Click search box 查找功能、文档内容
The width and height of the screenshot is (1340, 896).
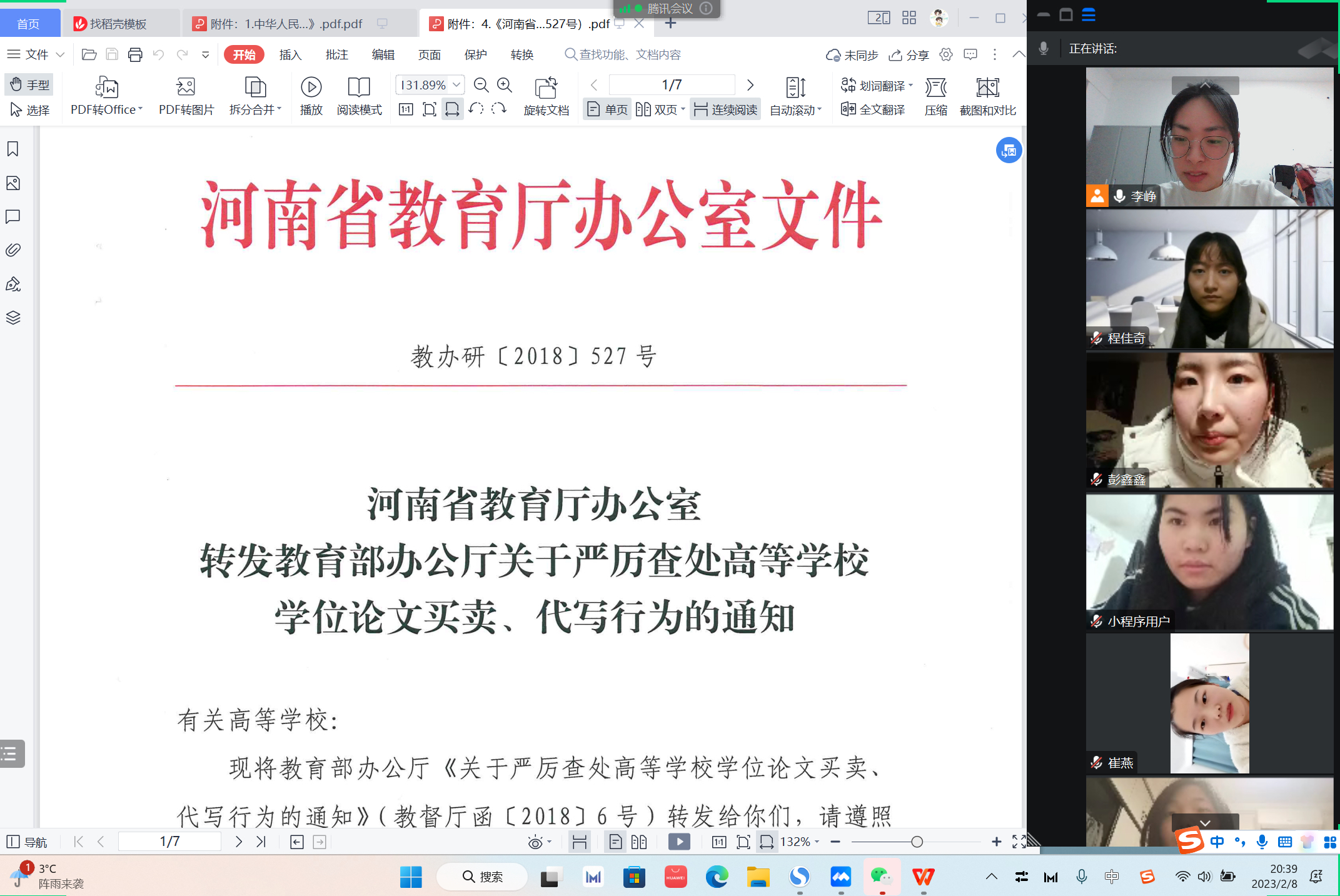[623, 55]
